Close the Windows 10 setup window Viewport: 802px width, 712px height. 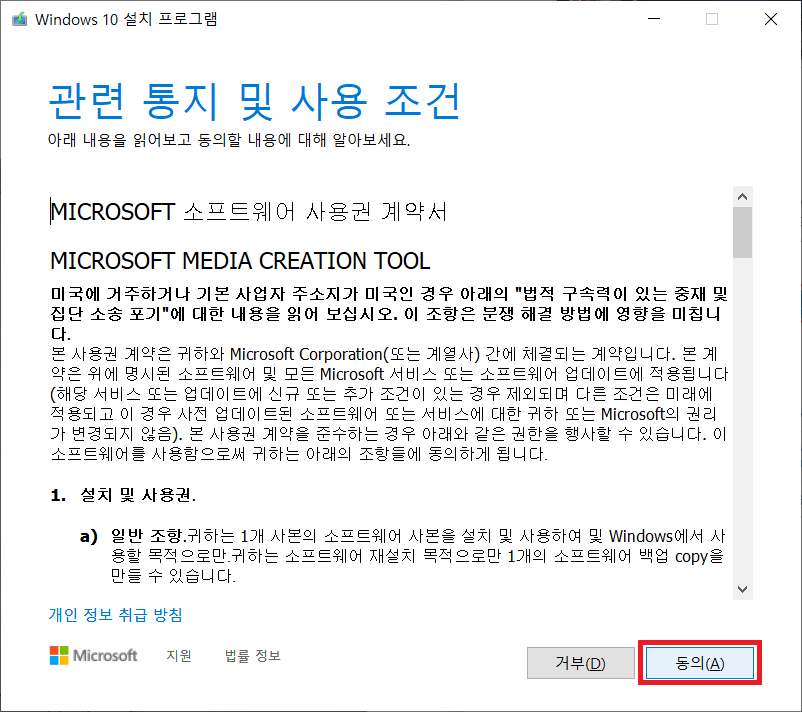tap(771, 19)
